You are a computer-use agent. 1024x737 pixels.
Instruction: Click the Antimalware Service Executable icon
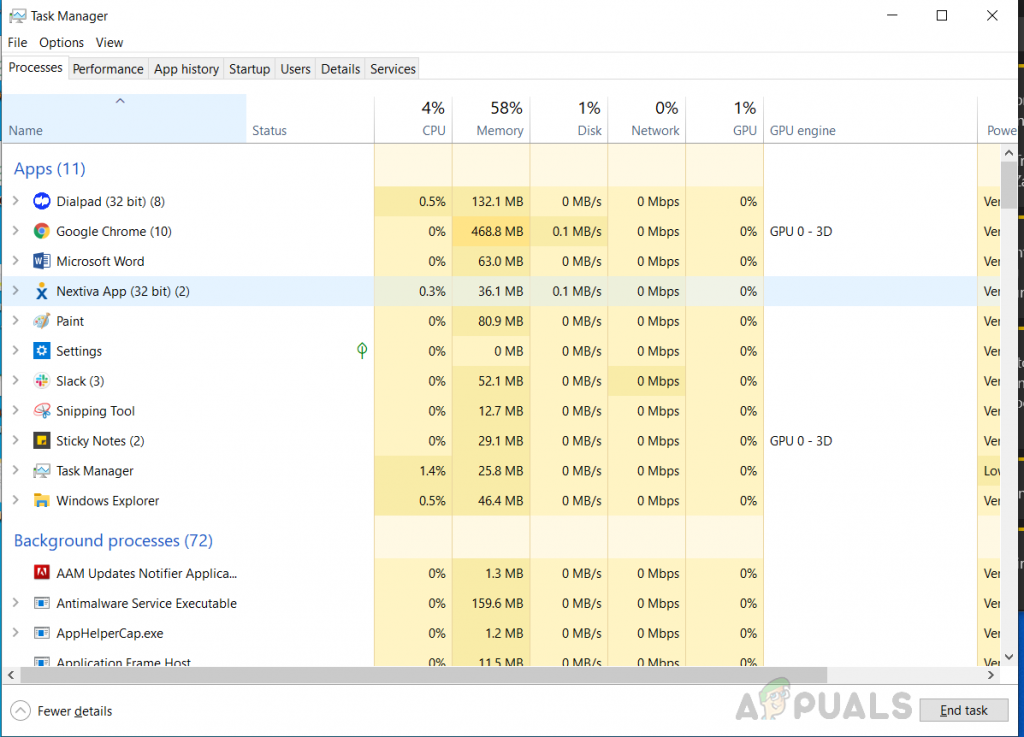[42, 603]
